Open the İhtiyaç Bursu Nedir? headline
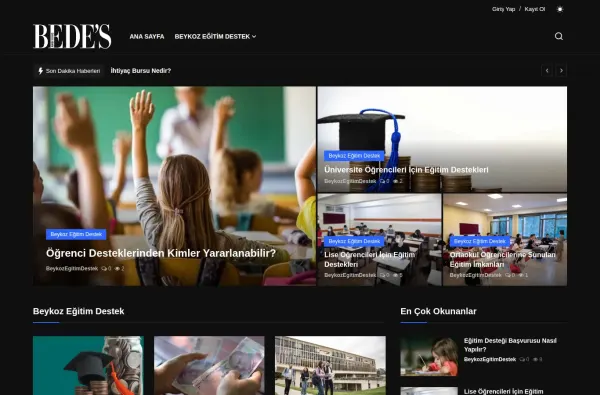This screenshot has width=600, height=395. tap(141, 71)
